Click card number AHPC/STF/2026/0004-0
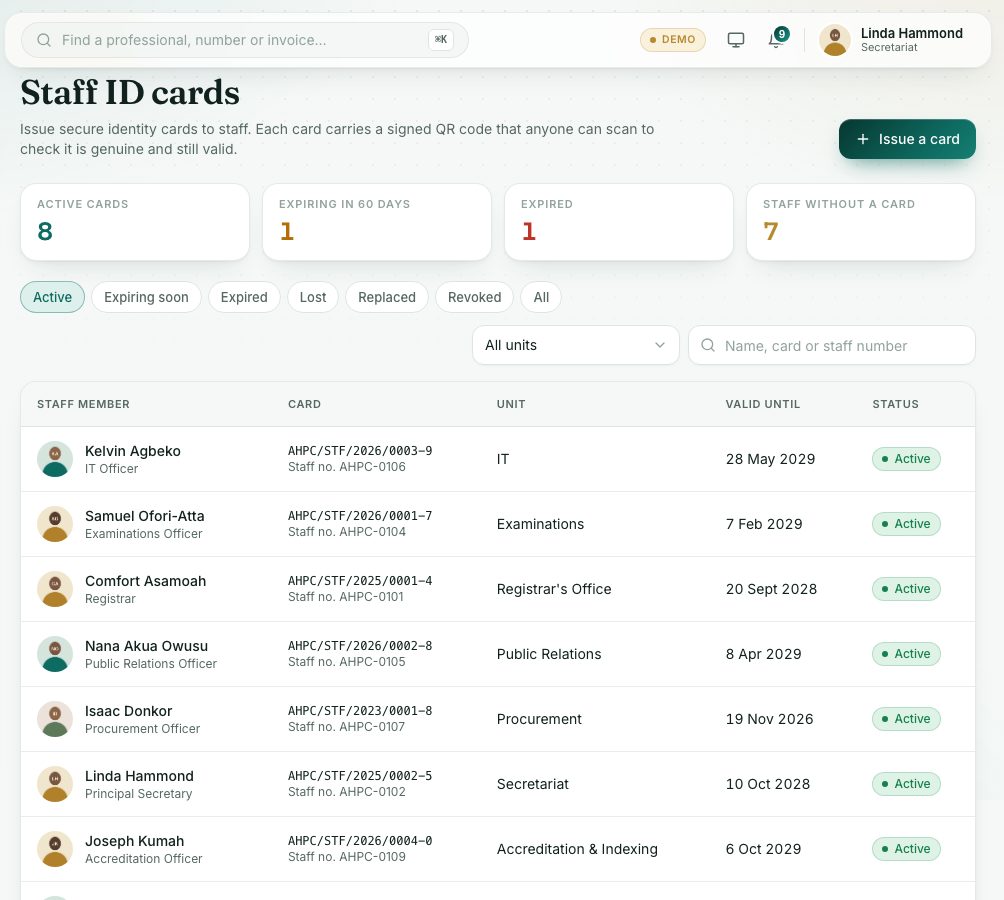 [360, 840]
